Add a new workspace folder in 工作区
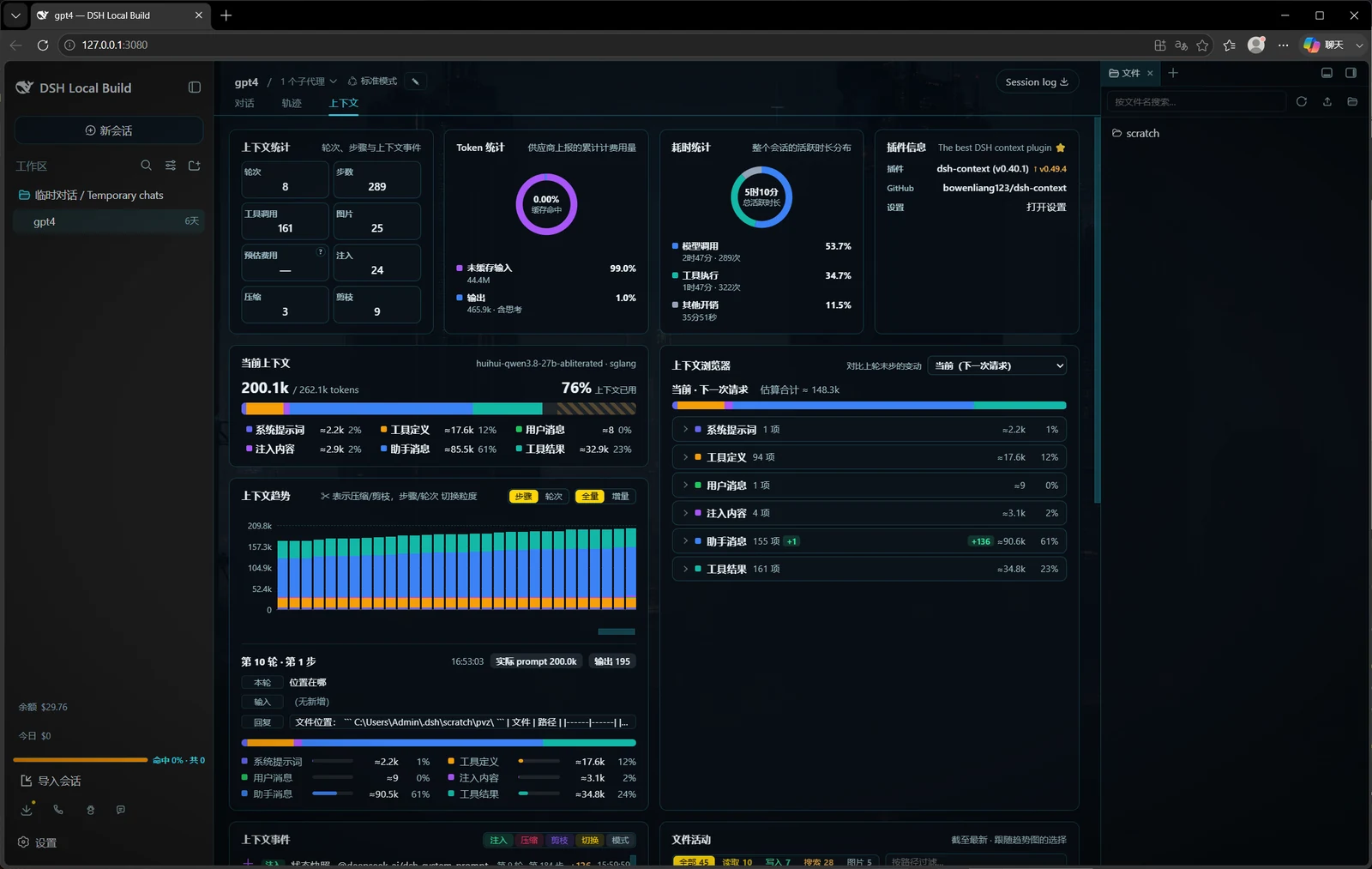The height and width of the screenshot is (869, 1372). pyautogui.click(x=195, y=166)
